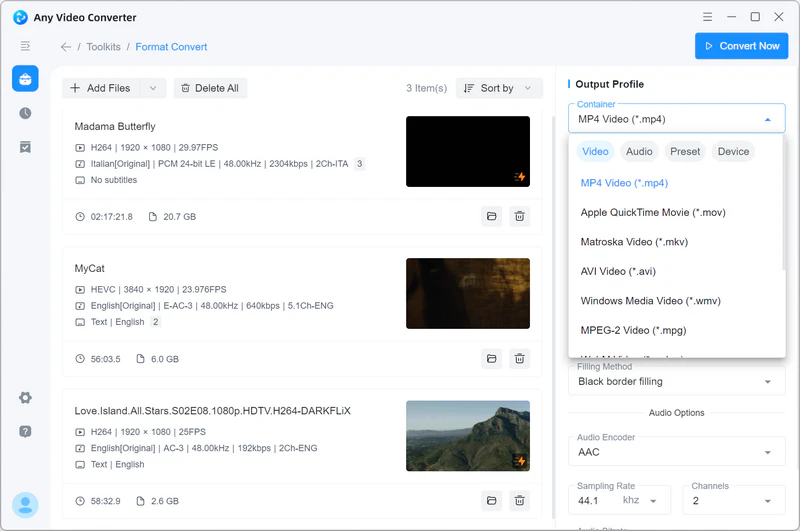The width and height of the screenshot is (800, 531).
Task: Click the Convert Now button
Action: coord(741,46)
